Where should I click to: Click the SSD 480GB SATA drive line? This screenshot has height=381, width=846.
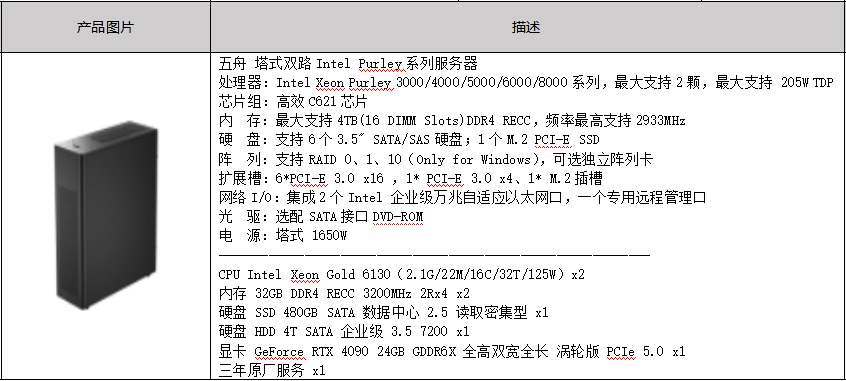(x=384, y=312)
